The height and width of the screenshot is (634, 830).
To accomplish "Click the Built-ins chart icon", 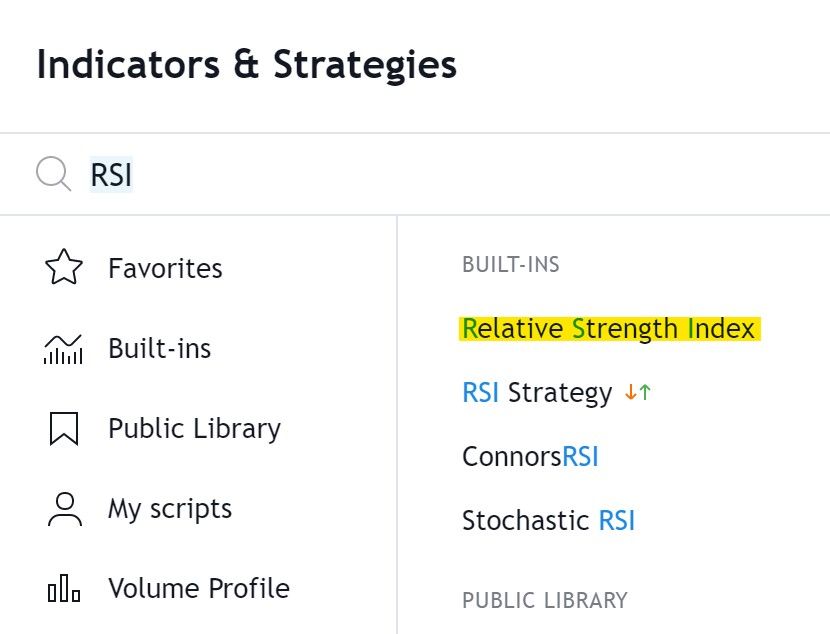I will (x=63, y=348).
